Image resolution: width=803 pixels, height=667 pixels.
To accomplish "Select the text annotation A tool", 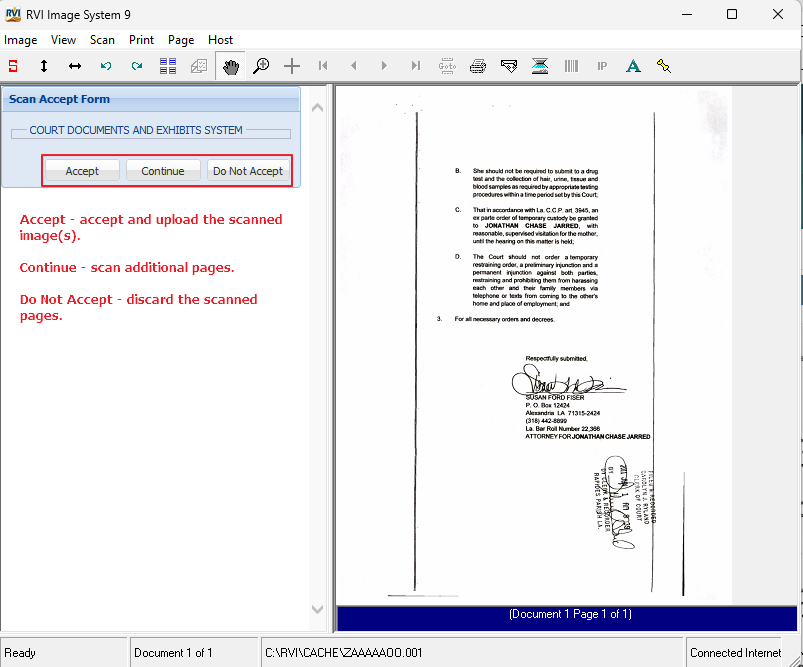I will 633,66.
